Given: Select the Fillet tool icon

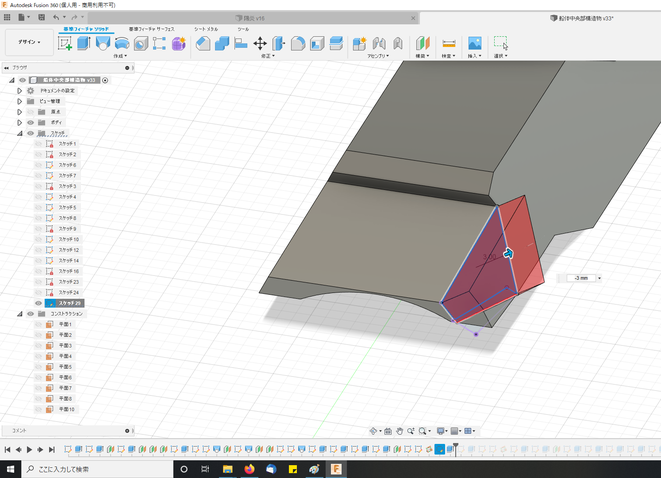Looking at the screenshot, I should pyautogui.click(x=298, y=43).
